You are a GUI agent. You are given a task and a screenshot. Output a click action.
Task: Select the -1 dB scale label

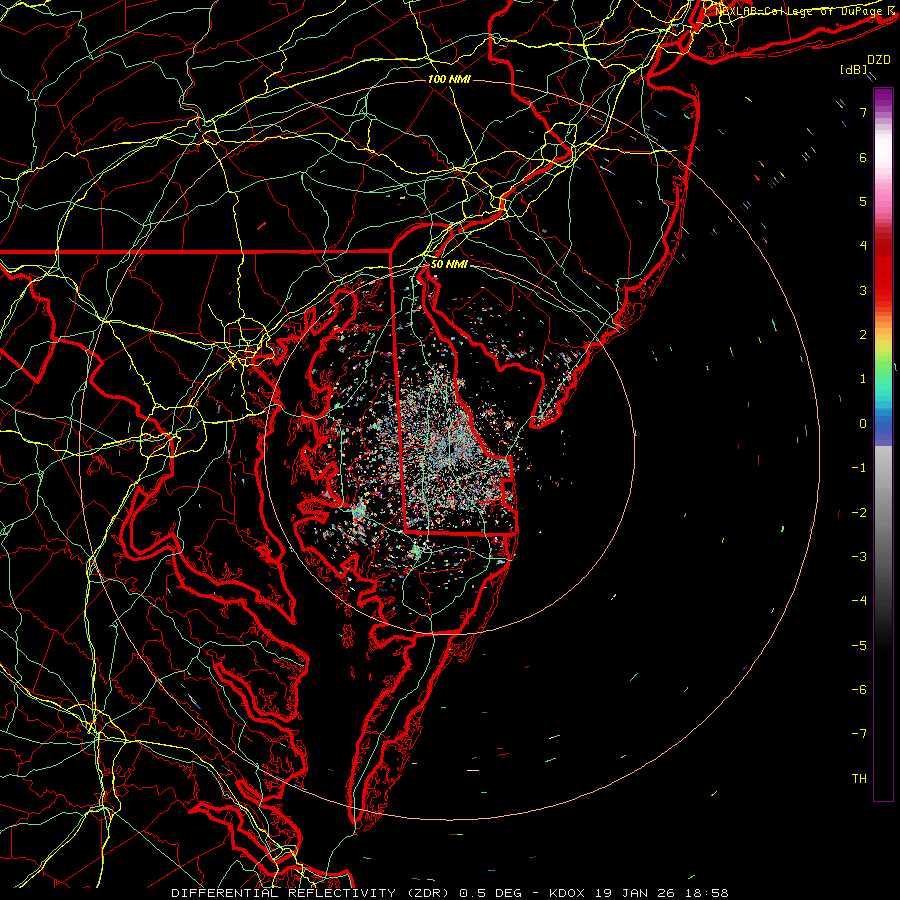(859, 468)
